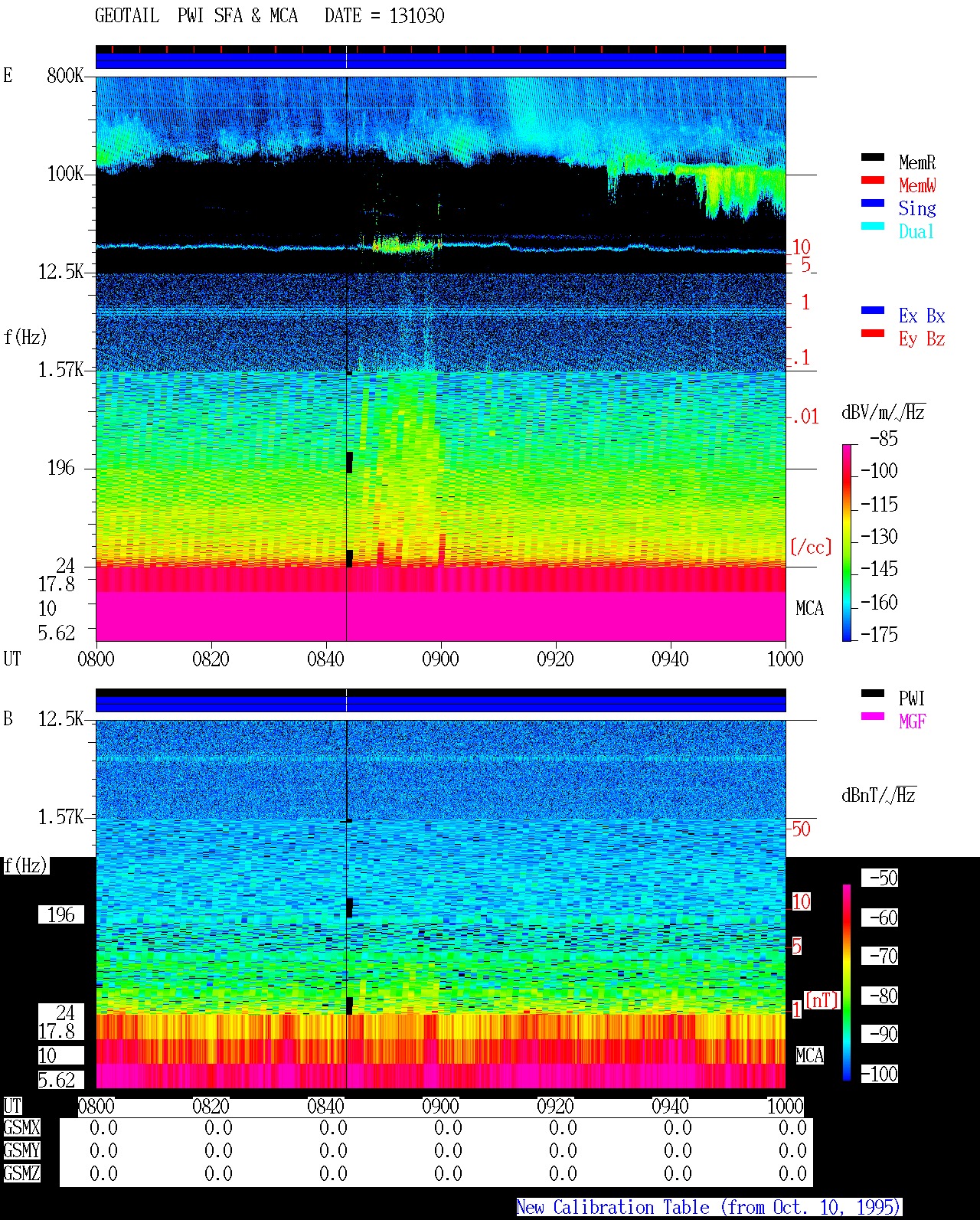Click the GSMX value under 0820
The width and height of the screenshot is (980, 1220).
point(218,1128)
